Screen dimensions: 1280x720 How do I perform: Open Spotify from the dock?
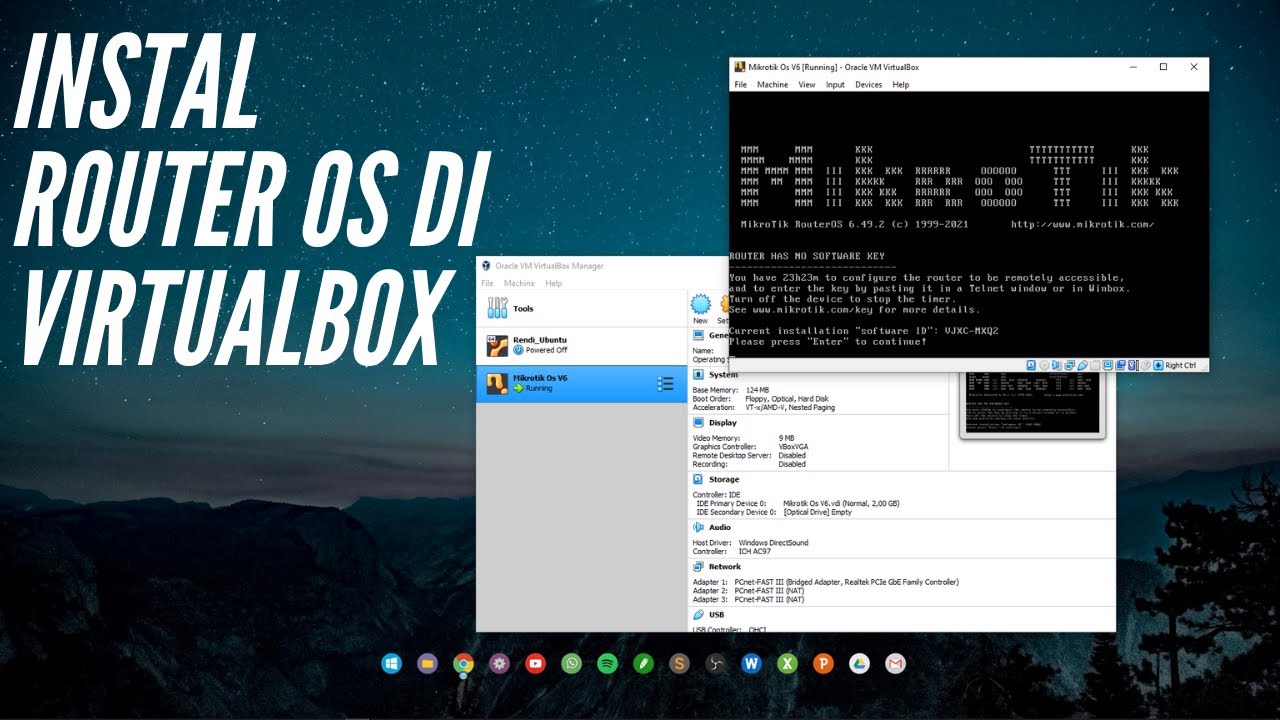pyautogui.click(x=607, y=663)
